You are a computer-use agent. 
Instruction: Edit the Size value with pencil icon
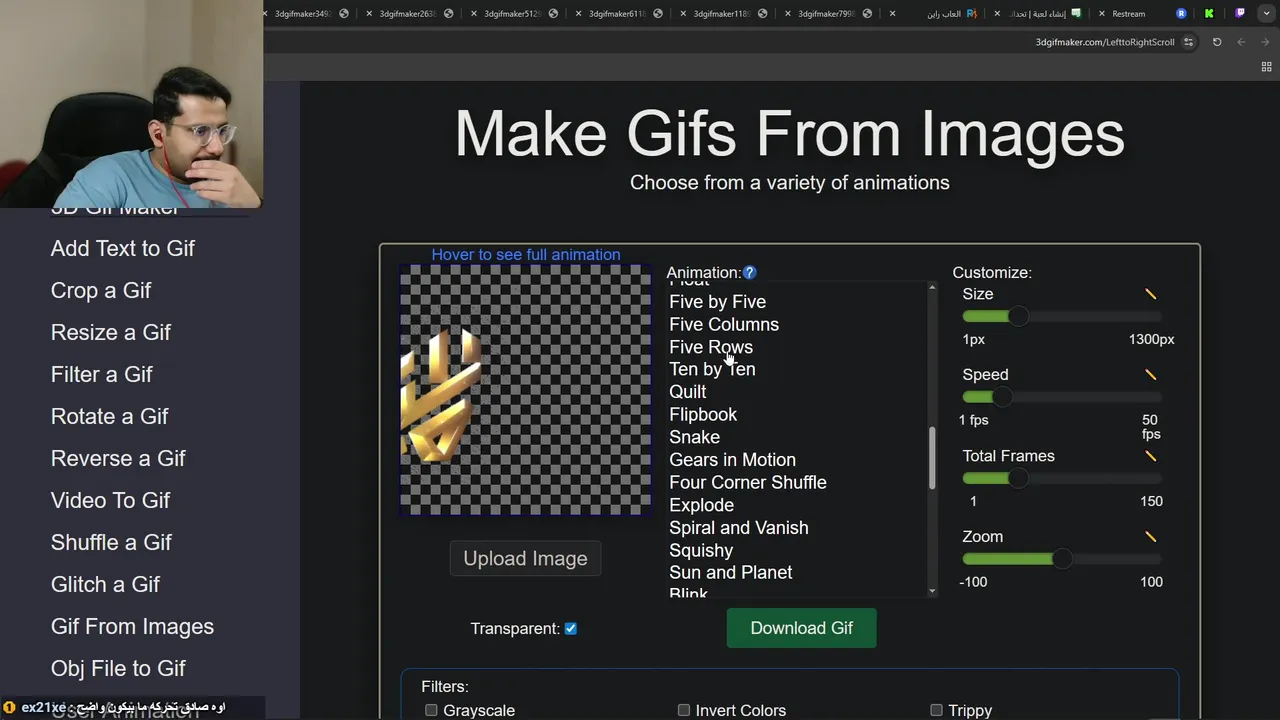click(x=1150, y=294)
